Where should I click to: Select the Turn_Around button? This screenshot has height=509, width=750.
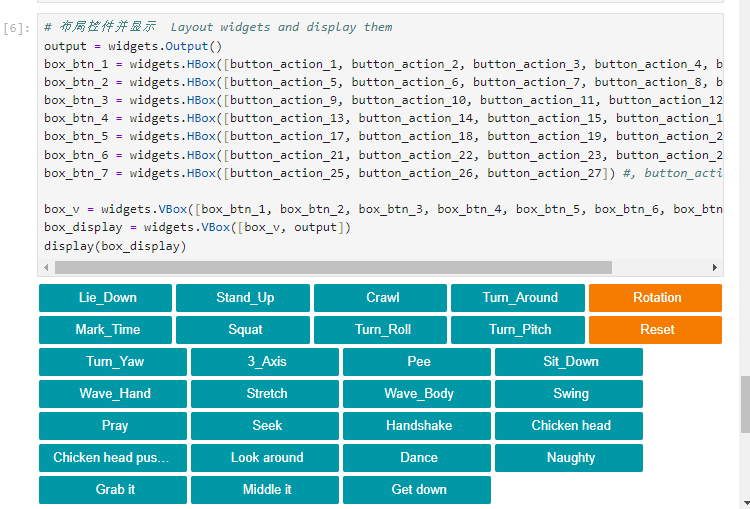click(x=518, y=298)
